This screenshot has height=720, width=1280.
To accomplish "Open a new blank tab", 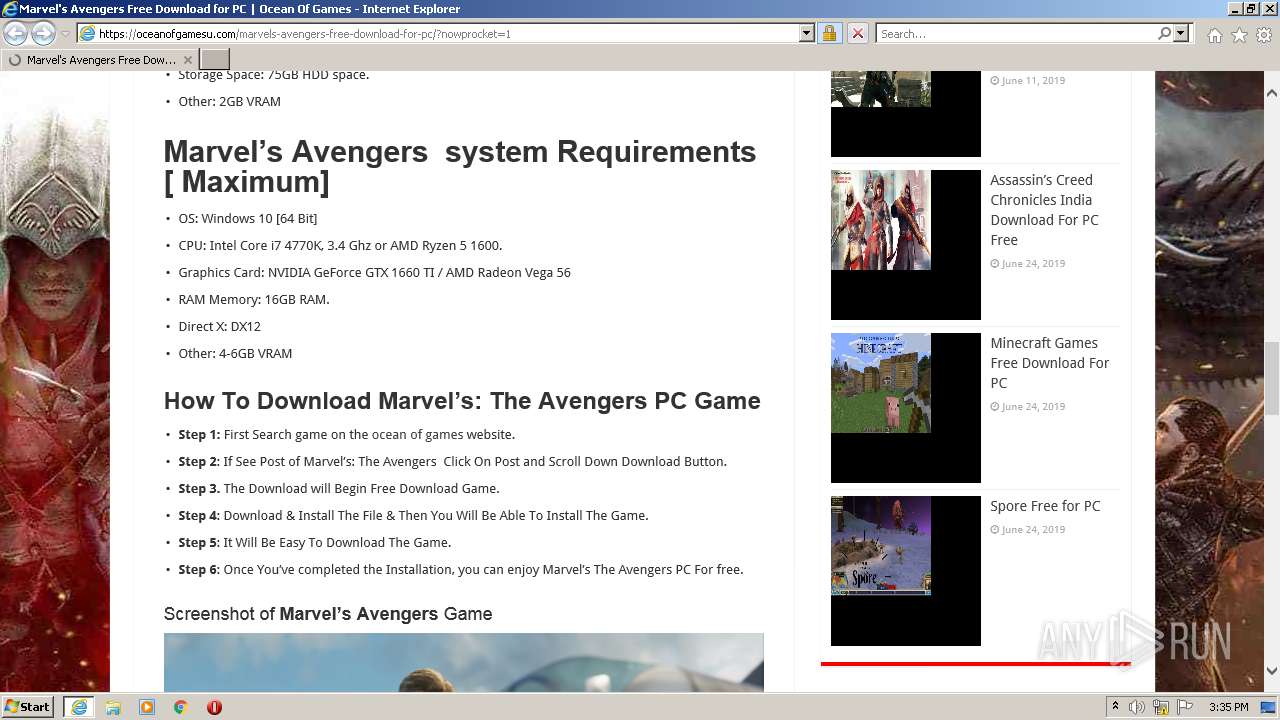I will (x=215, y=59).
